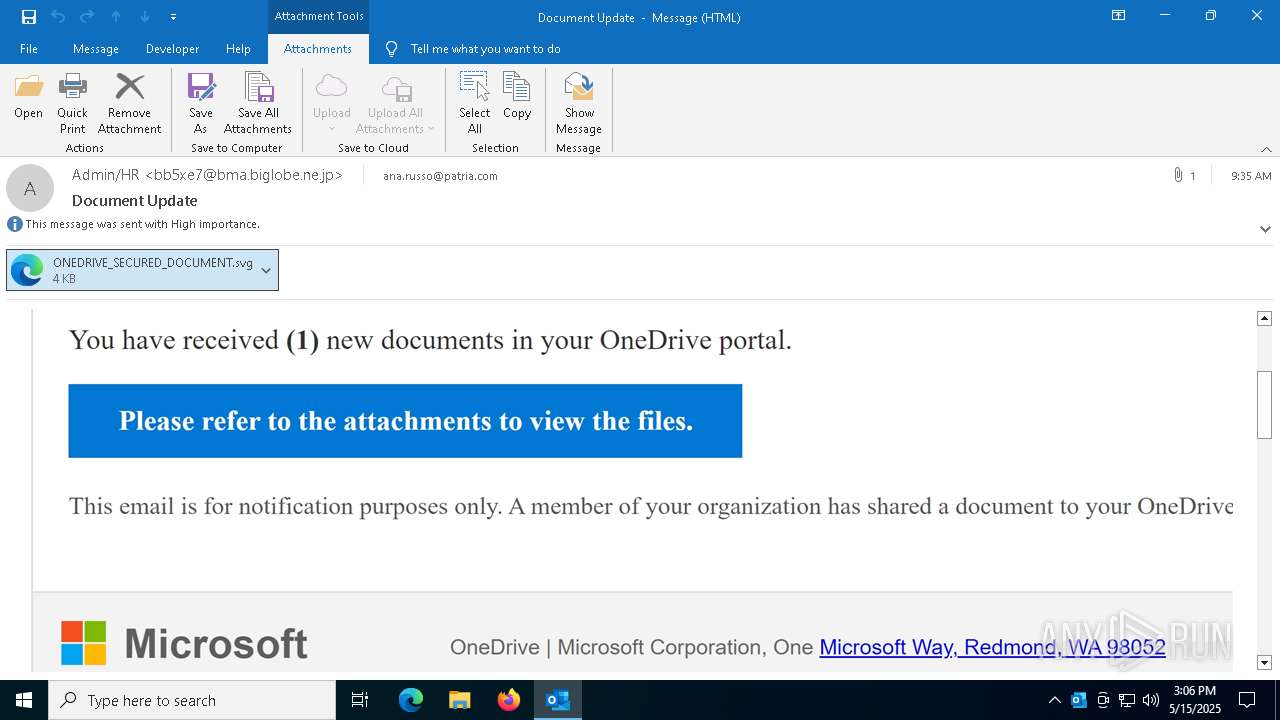1280x720 pixels.
Task: Click the Document Update subject line
Action: [x=135, y=200]
